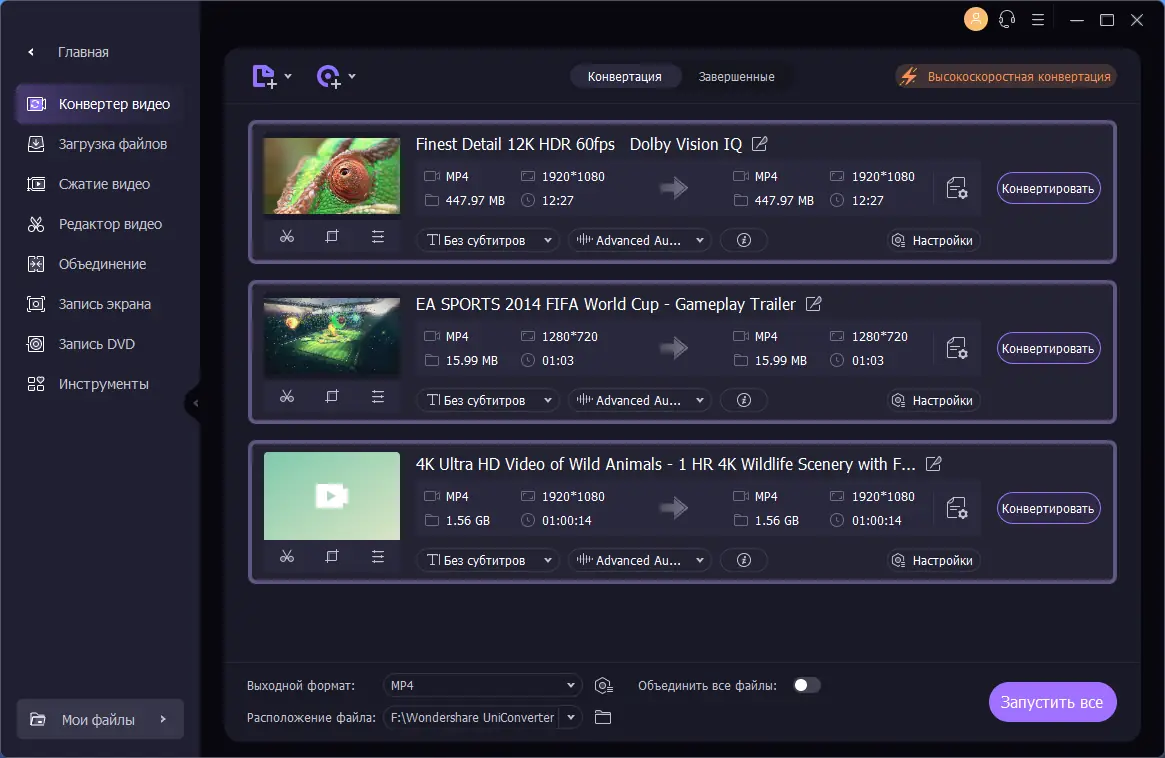Open output folder icon
The width and height of the screenshot is (1165, 758).
click(603, 717)
